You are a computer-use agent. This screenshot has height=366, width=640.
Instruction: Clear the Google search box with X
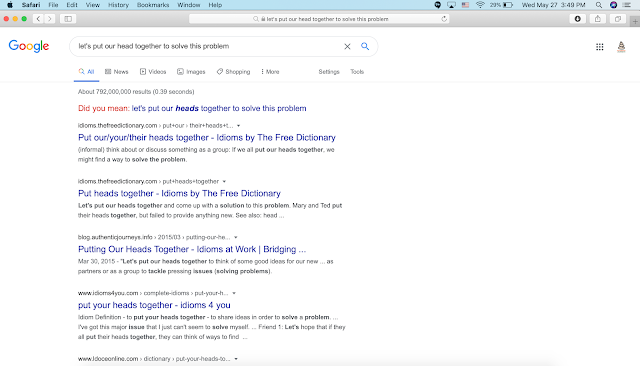point(347,47)
